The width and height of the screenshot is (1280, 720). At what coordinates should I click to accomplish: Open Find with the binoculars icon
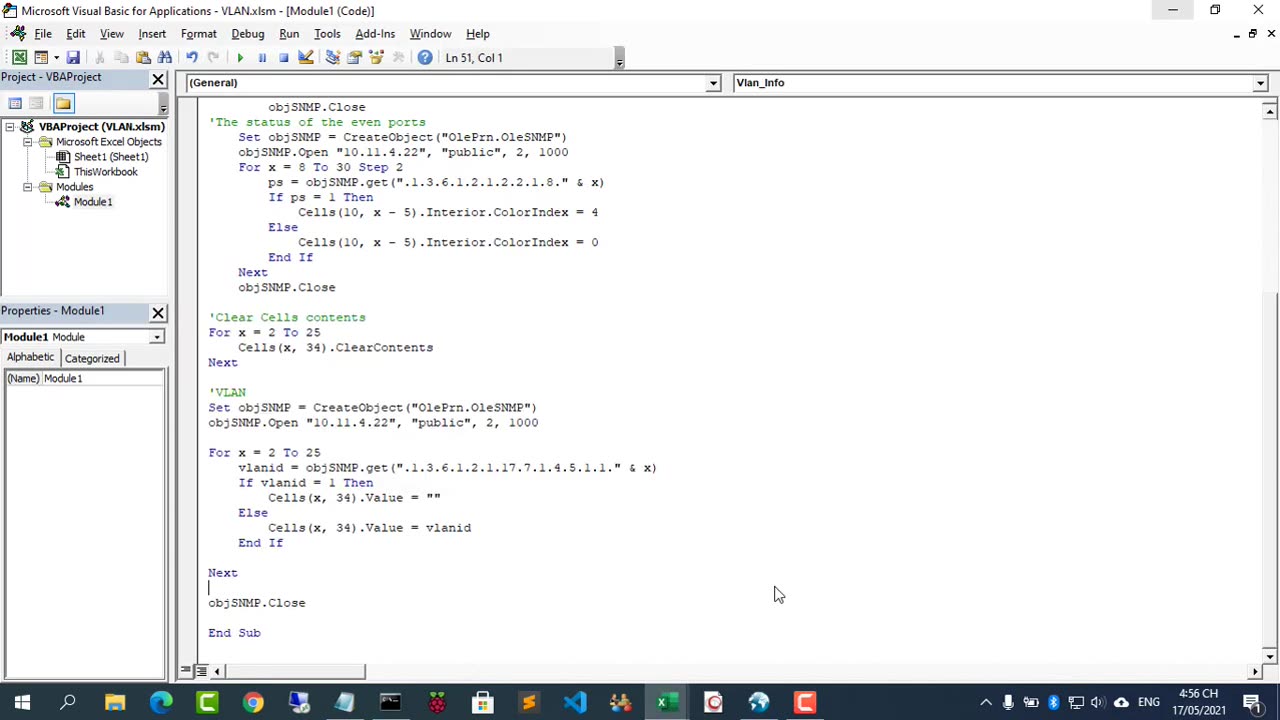click(165, 58)
